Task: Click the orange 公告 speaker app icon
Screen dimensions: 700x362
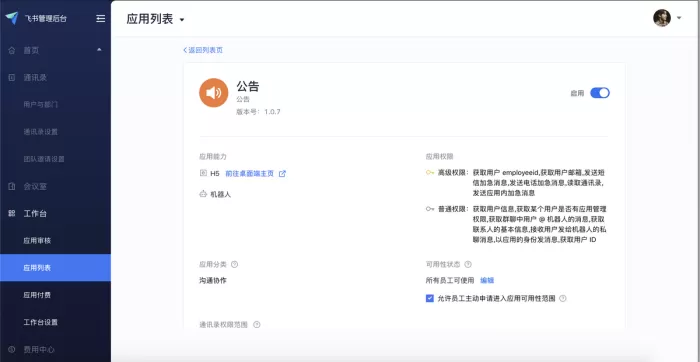Action: [213, 93]
